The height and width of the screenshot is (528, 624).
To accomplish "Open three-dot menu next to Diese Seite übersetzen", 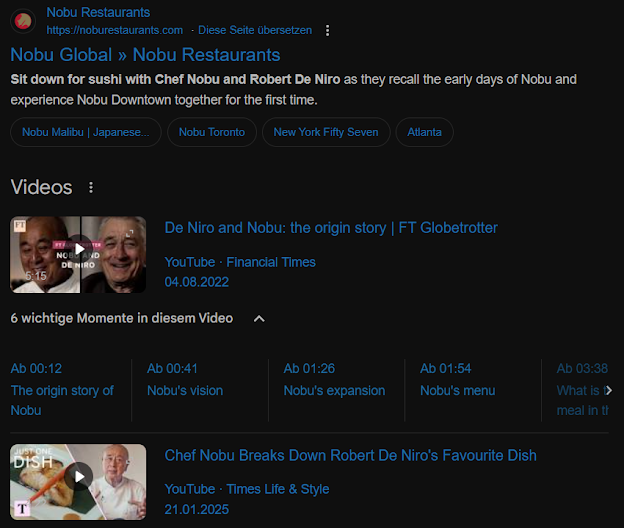I will (x=327, y=30).
